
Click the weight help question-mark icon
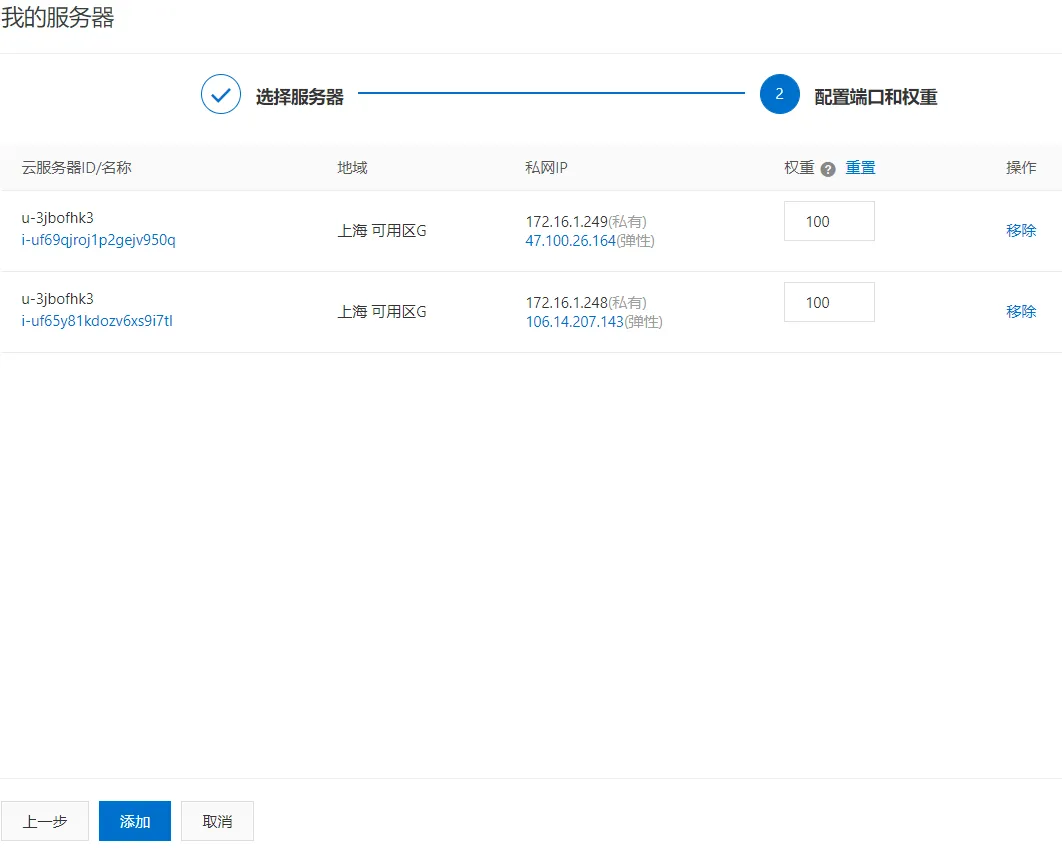coord(828,169)
